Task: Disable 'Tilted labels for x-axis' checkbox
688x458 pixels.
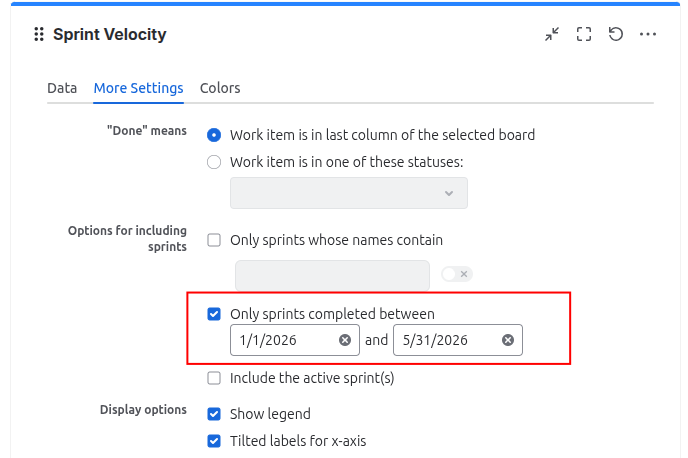Action: pos(214,441)
